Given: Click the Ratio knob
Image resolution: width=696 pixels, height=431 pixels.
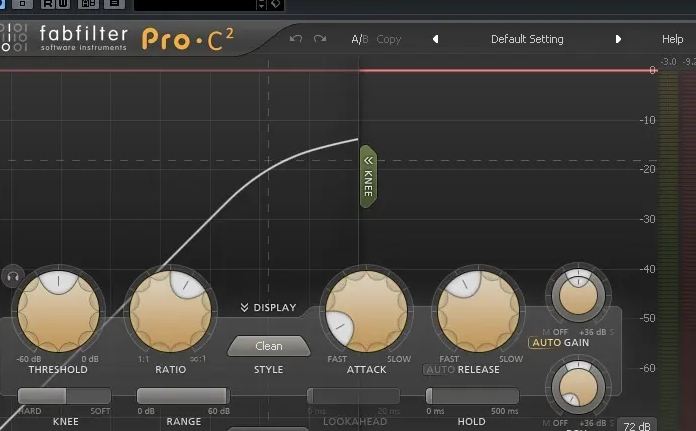Looking at the screenshot, I should coord(170,312).
